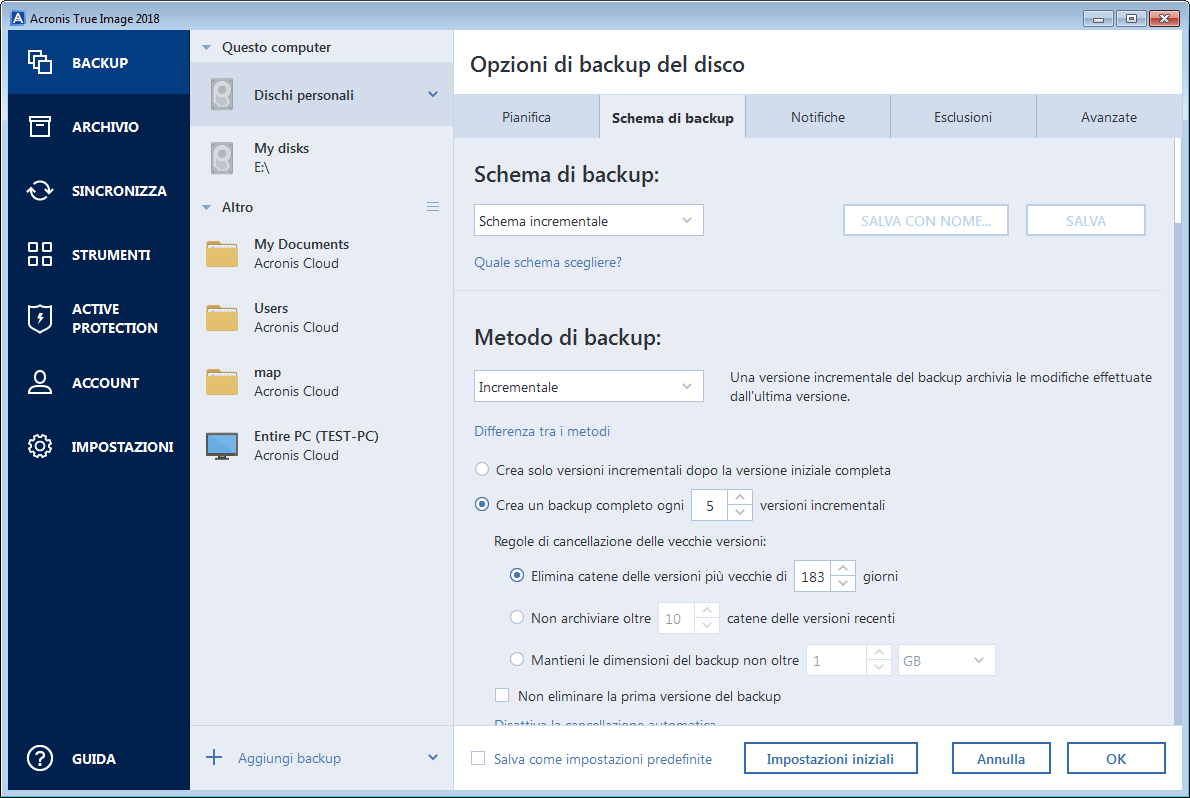Collapse the Altro group
This screenshot has height=798, width=1190.
tap(206, 207)
